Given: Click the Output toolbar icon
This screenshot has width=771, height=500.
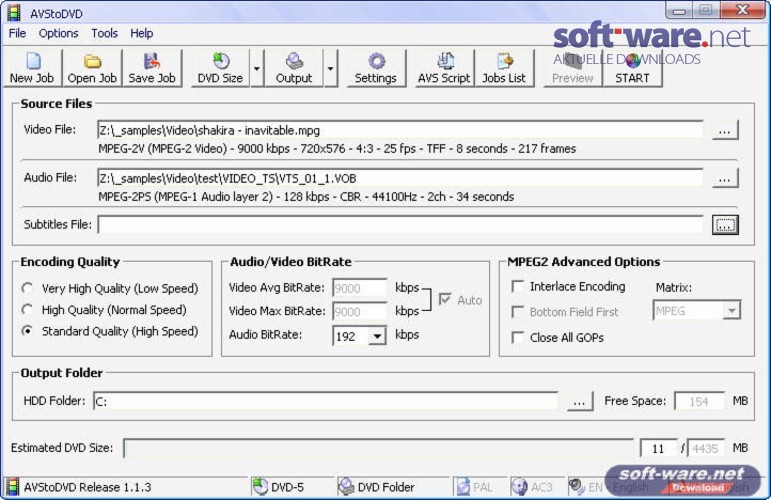Looking at the screenshot, I should (x=294, y=61).
